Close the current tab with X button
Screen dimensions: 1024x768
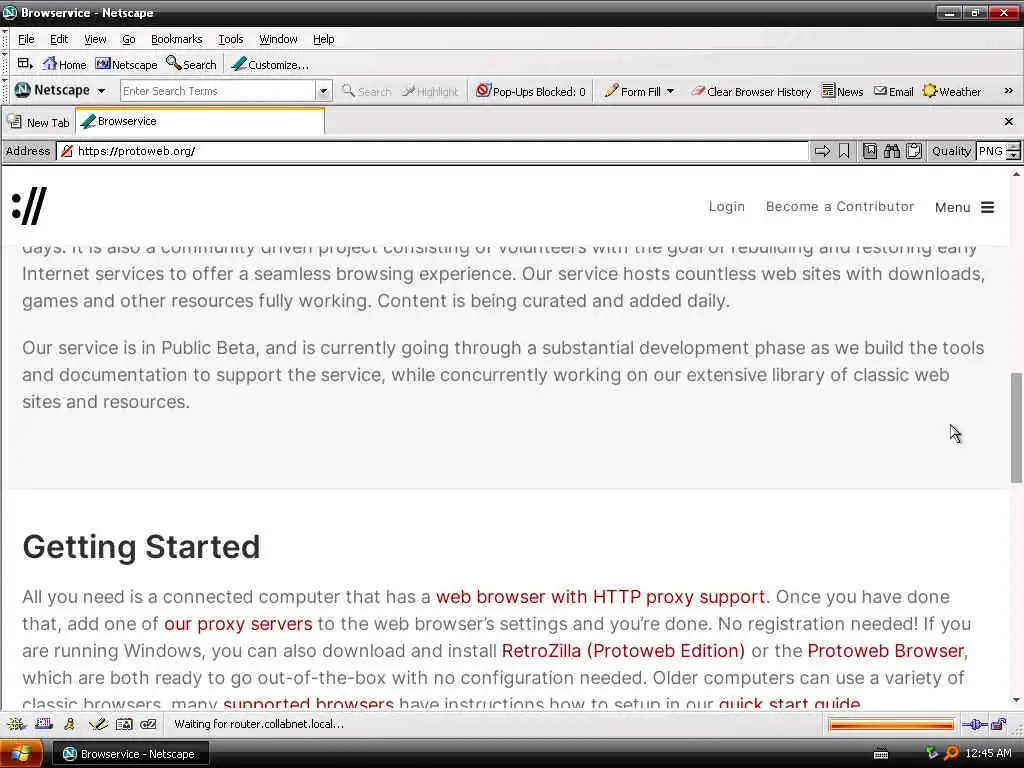(x=1008, y=121)
